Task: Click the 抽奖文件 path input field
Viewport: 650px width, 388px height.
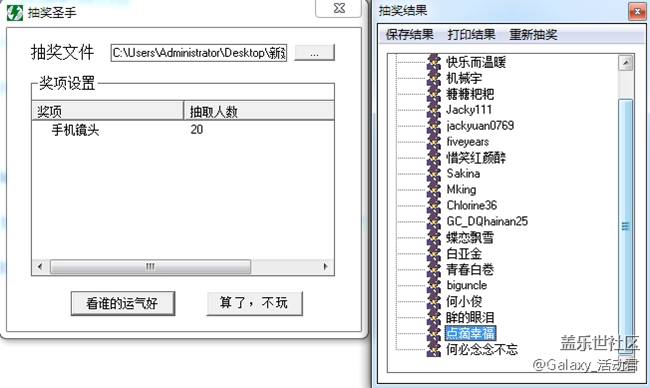Action: pos(199,53)
